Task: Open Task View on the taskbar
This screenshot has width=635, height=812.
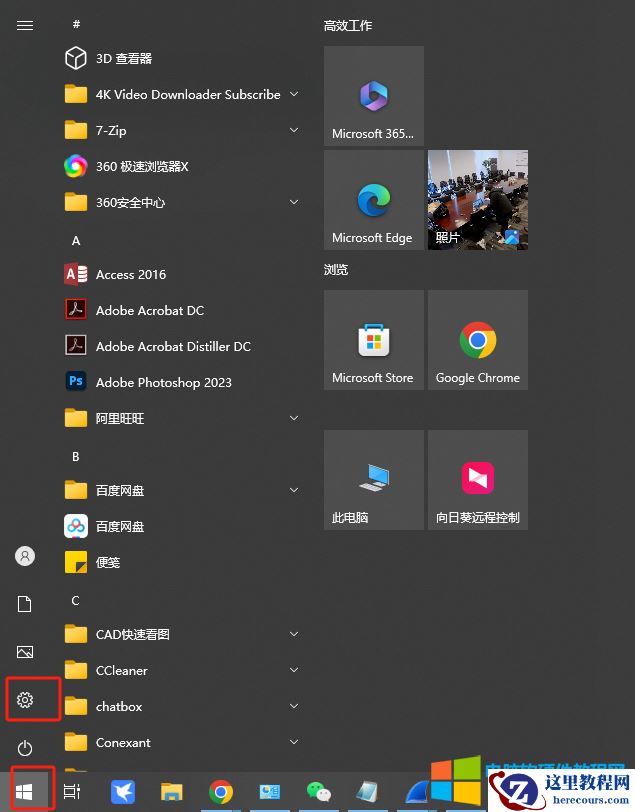Action: click(x=72, y=791)
